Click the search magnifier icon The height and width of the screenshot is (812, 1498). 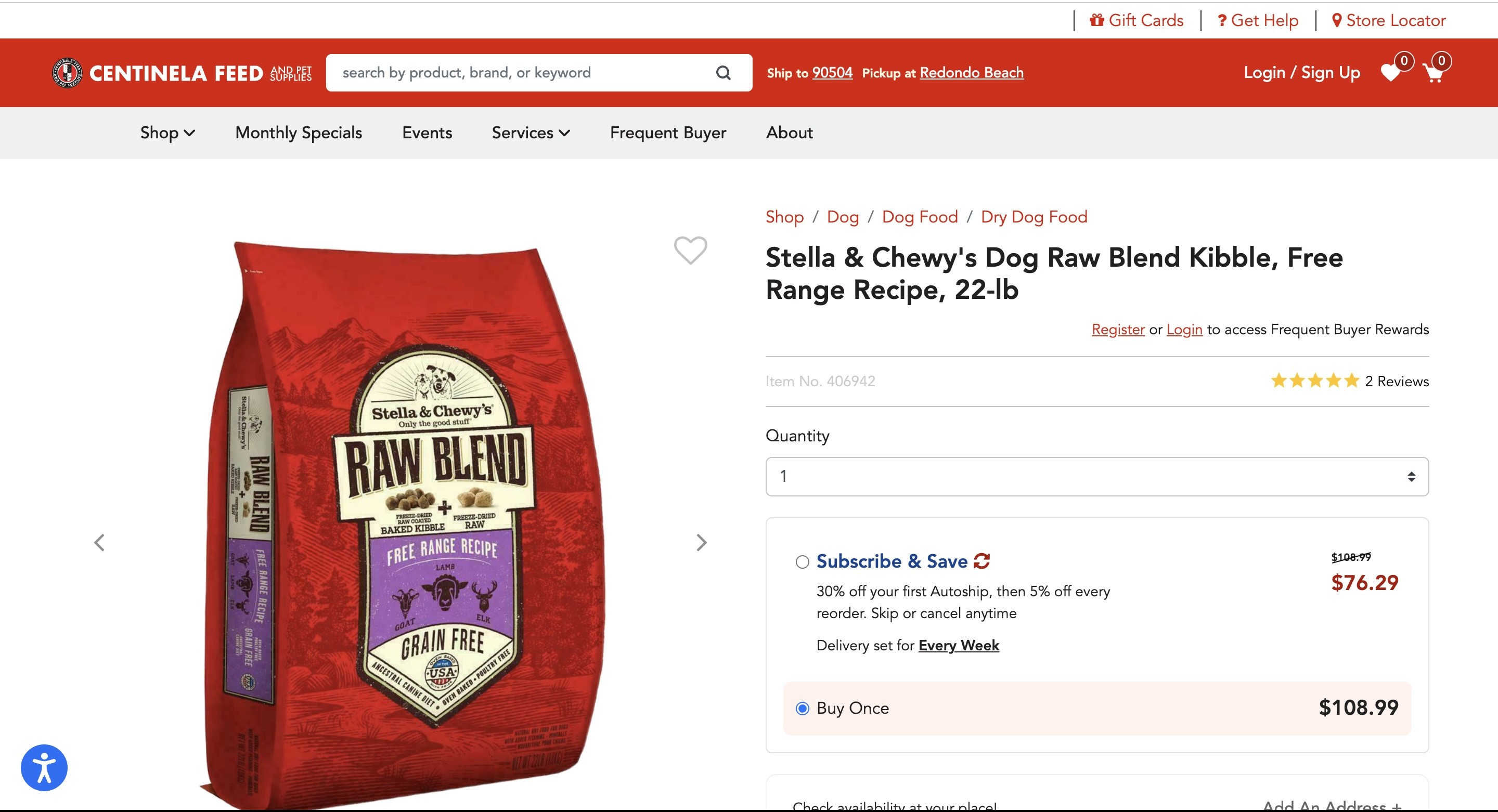723,73
